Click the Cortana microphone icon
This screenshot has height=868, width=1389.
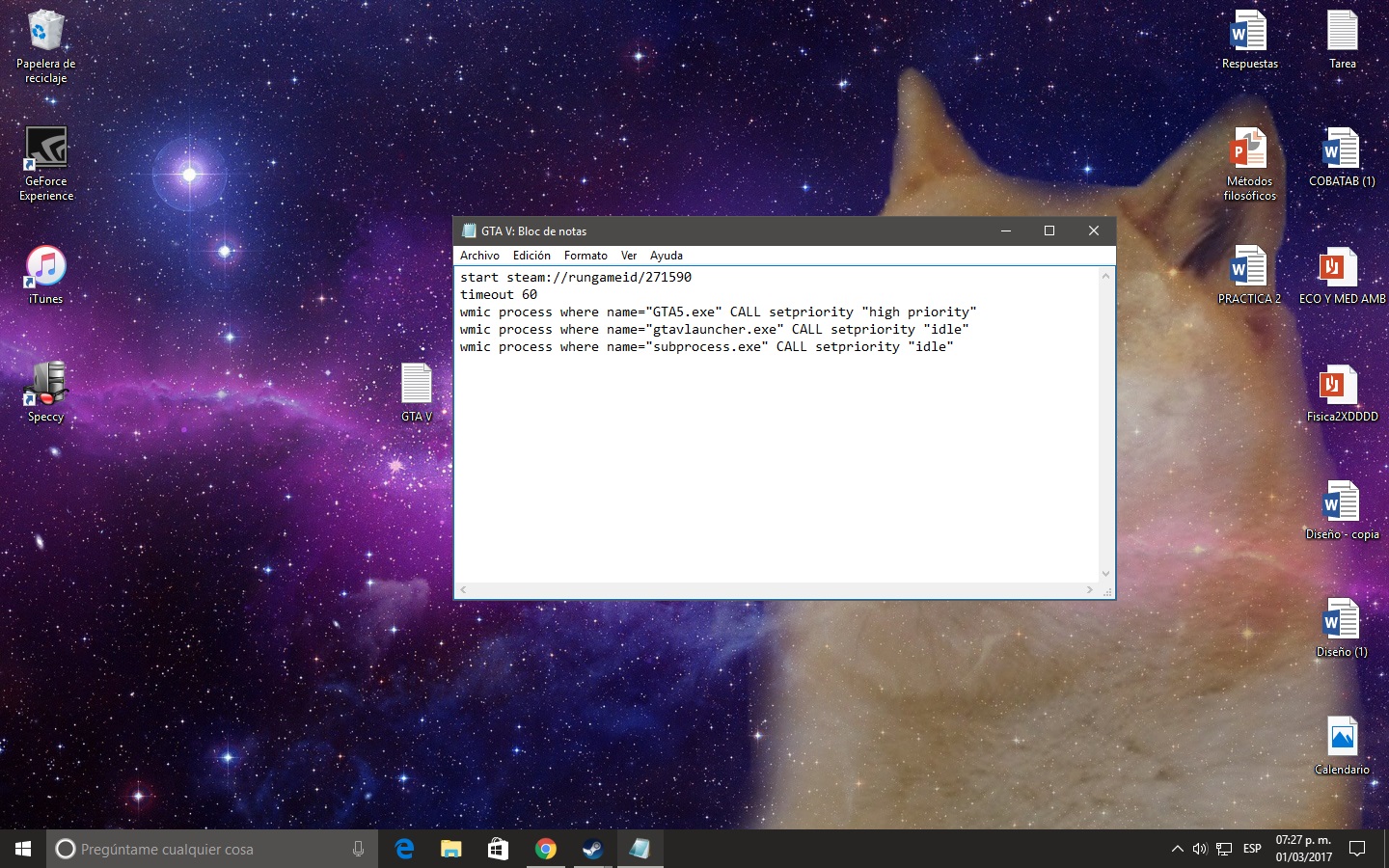point(359,849)
